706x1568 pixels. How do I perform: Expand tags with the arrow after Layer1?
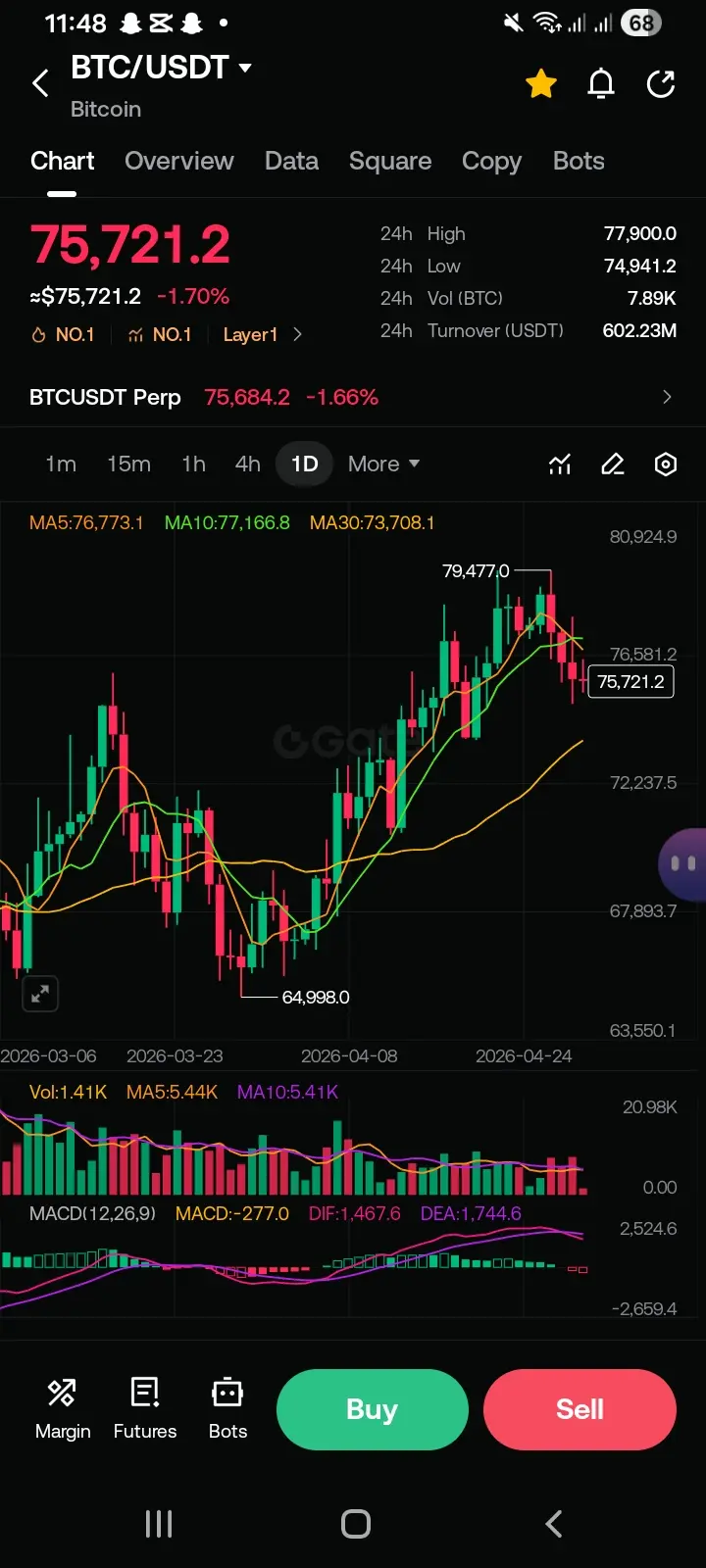pos(297,335)
